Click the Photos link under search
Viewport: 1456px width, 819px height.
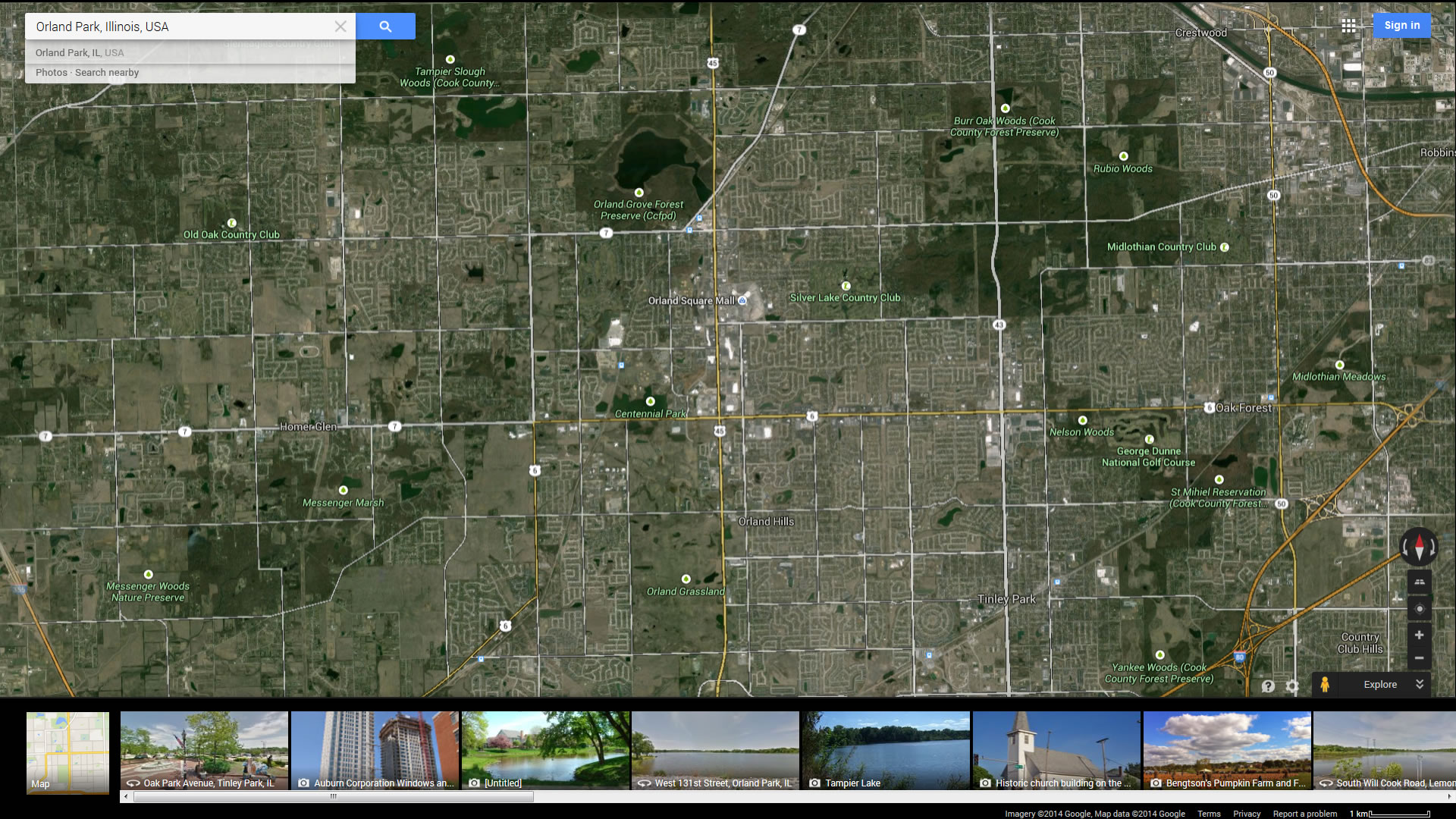[51, 73]
